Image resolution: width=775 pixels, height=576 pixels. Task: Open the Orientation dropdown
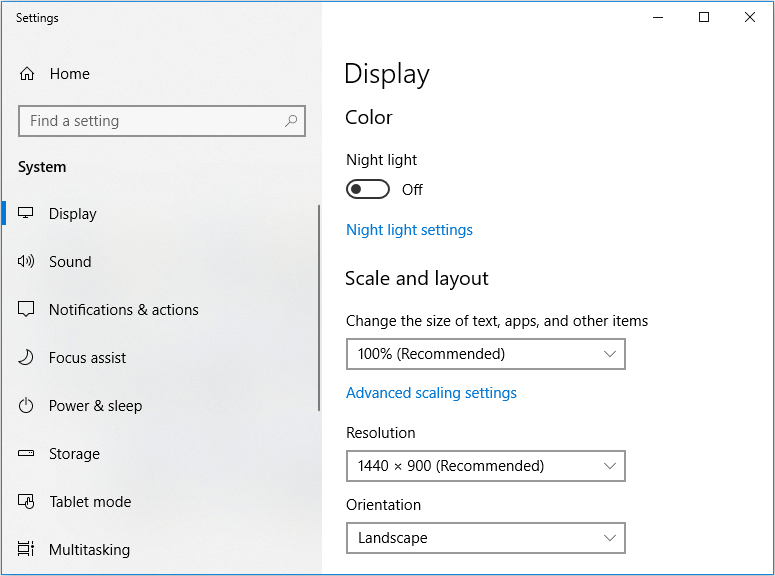[x=485, y=538]
